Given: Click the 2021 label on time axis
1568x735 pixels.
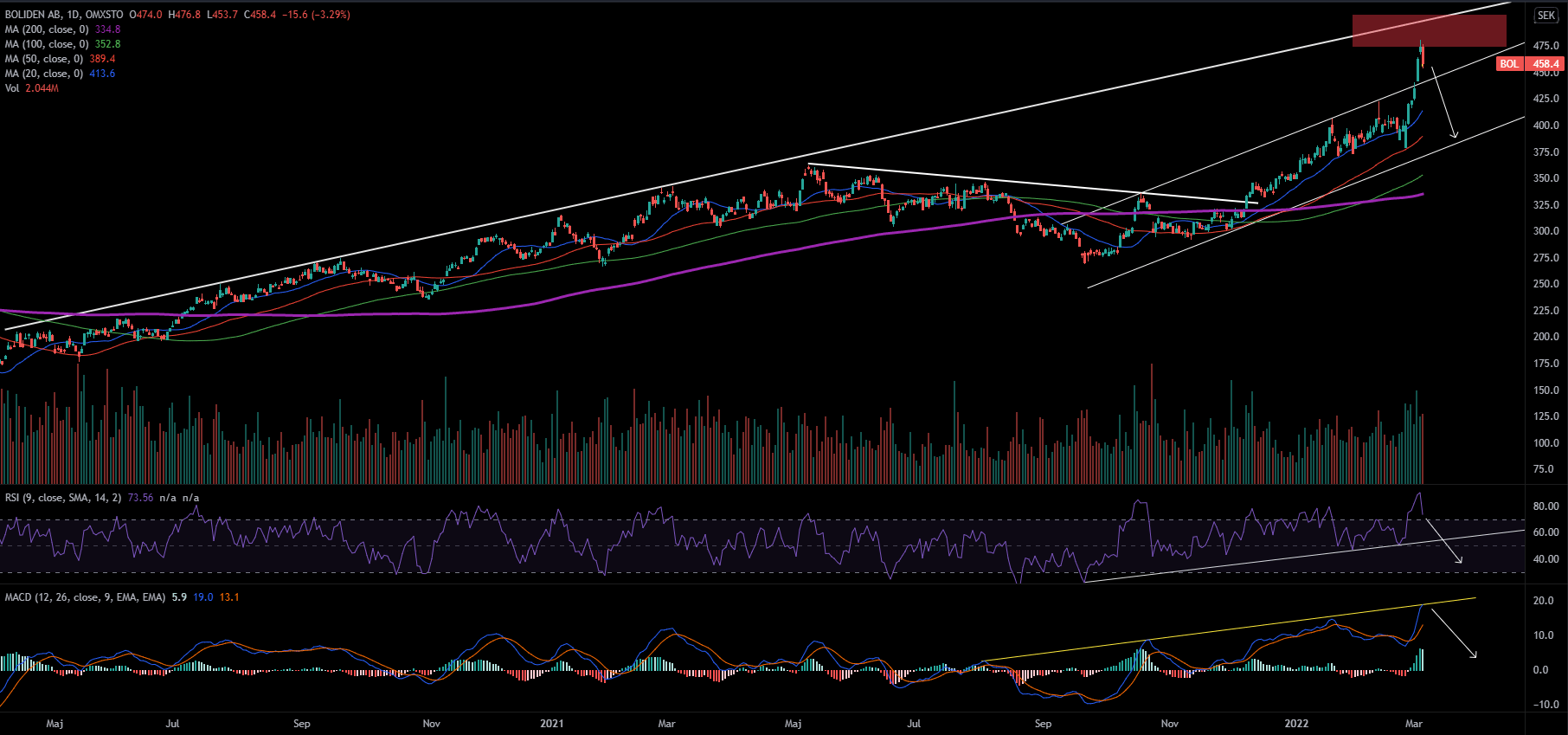Looking at the screenshot, I should [551, 724].
